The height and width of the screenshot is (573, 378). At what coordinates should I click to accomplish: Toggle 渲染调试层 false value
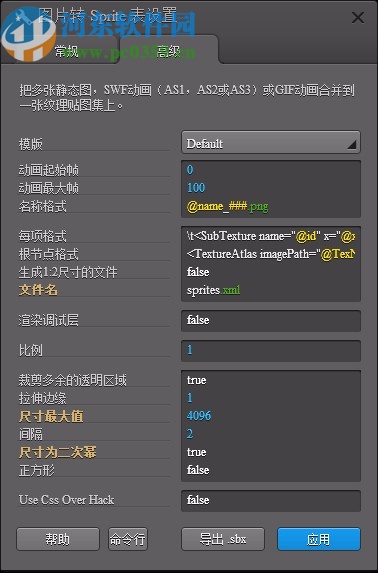pos(271,320)
